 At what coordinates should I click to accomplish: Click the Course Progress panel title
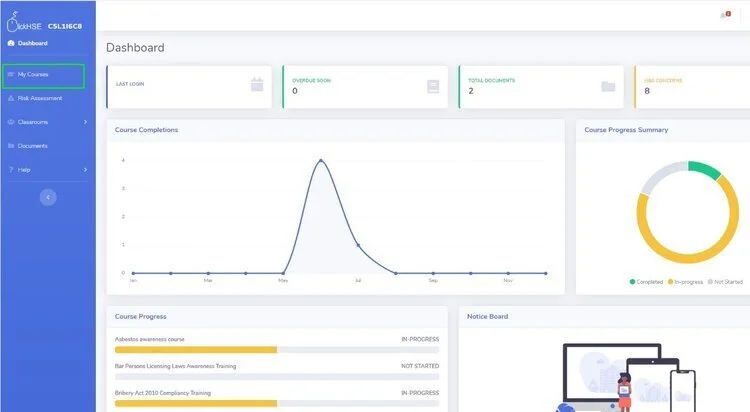tap(141, 316)
